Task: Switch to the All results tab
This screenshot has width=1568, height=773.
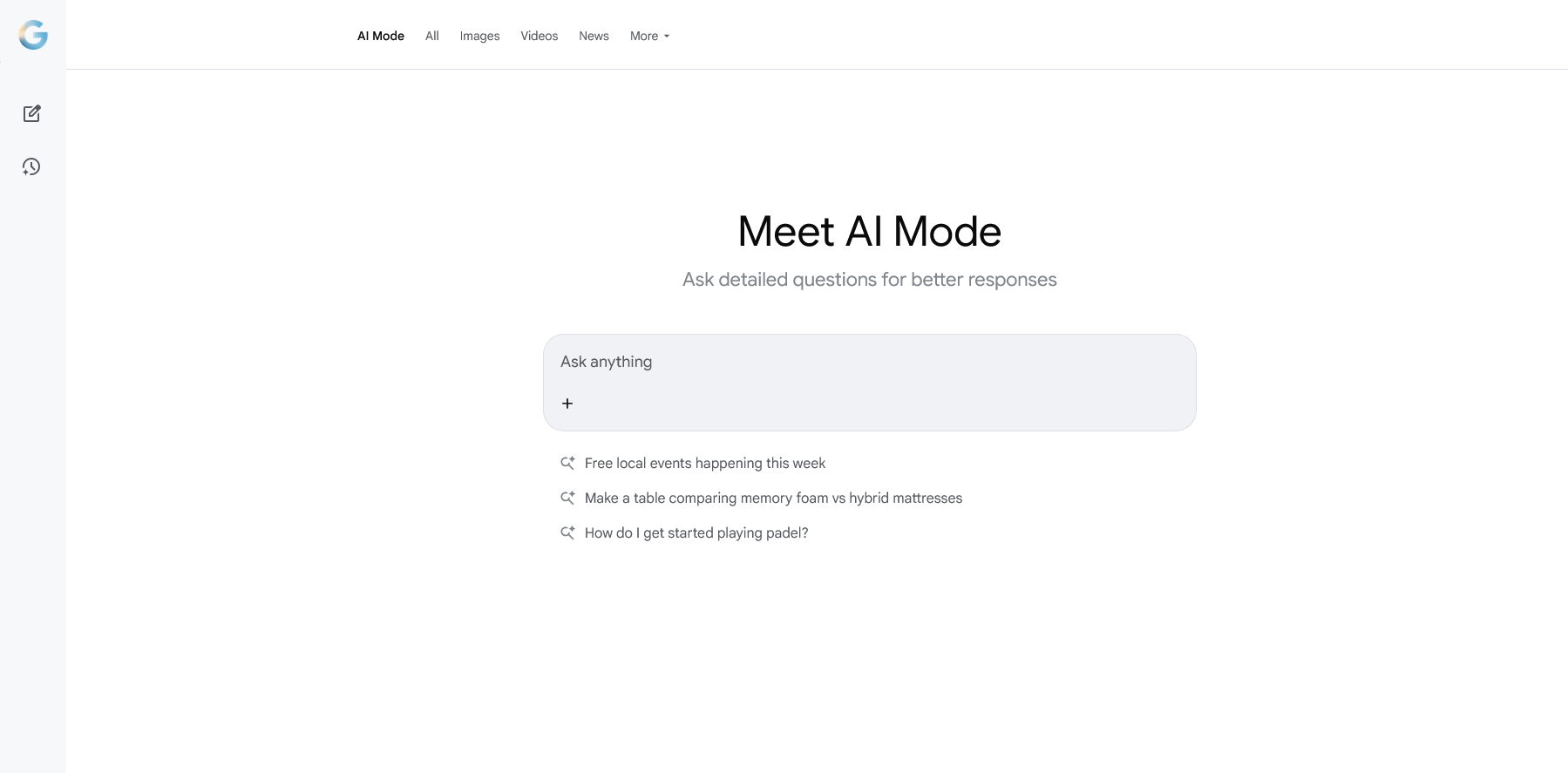Action: [x=432, y=36]
